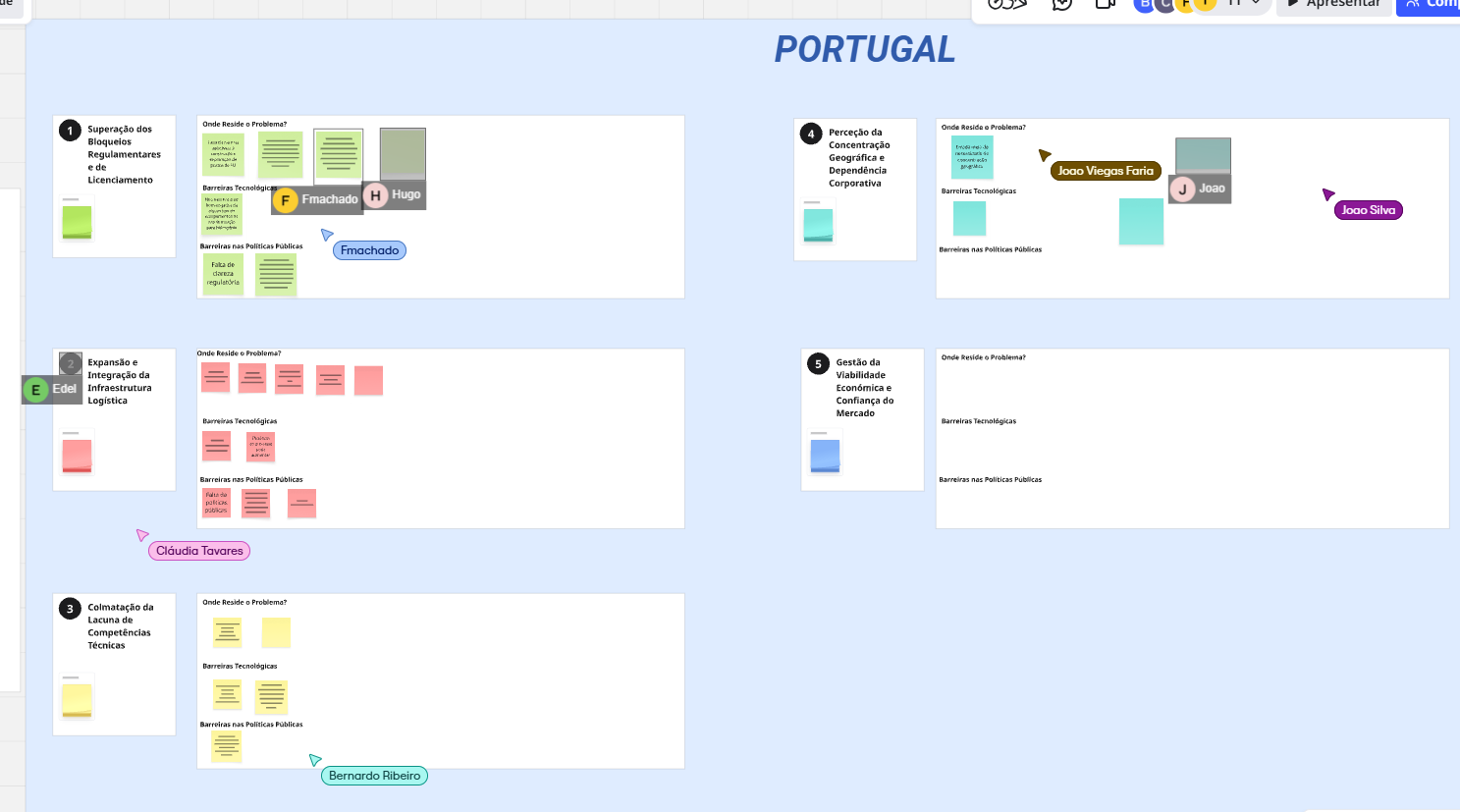Screen dimensions: 1460x812
Task: Click the number 3 black circle badge
Action: (70, 609)
